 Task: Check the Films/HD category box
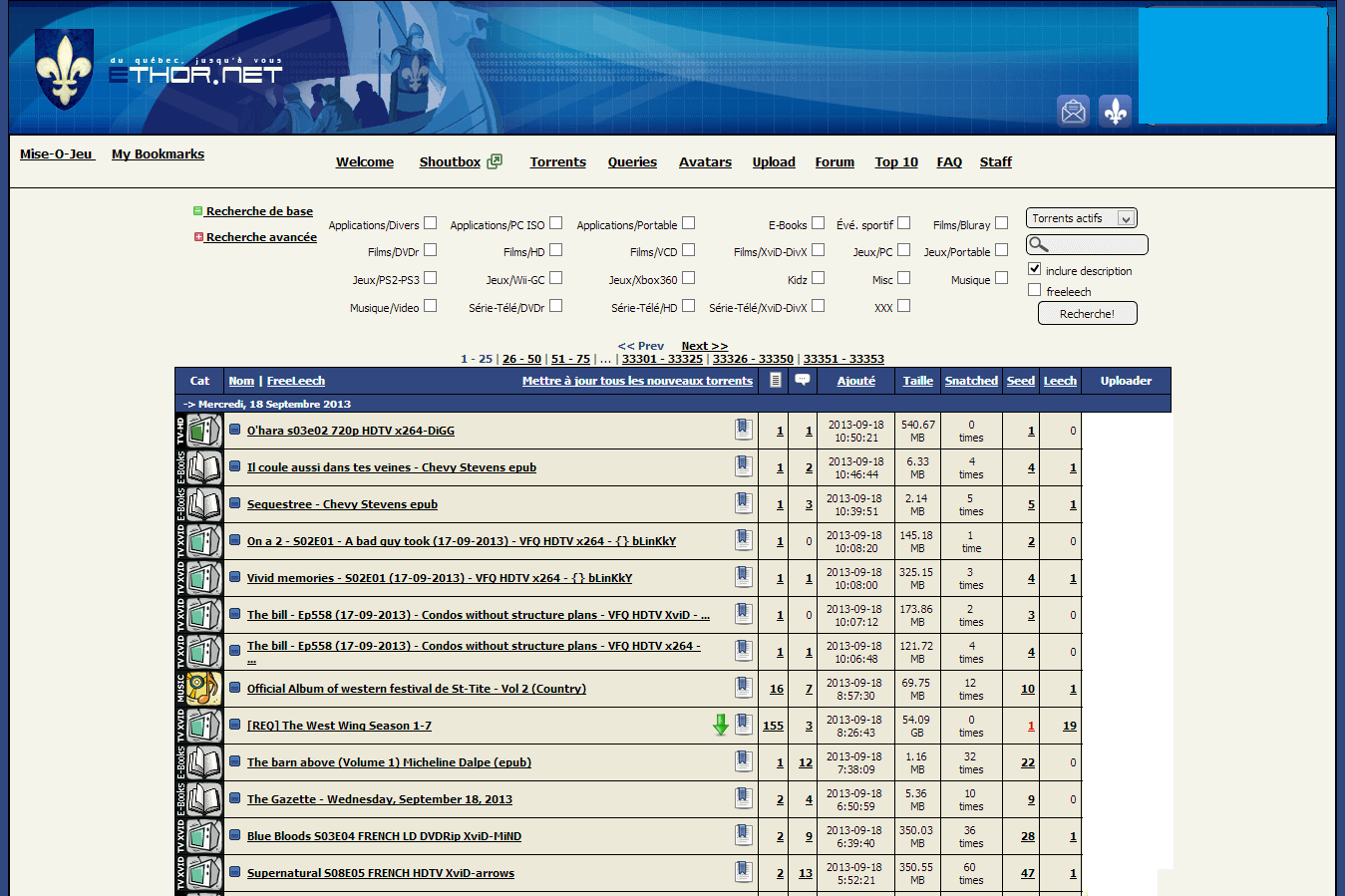(x=555, y=250)
